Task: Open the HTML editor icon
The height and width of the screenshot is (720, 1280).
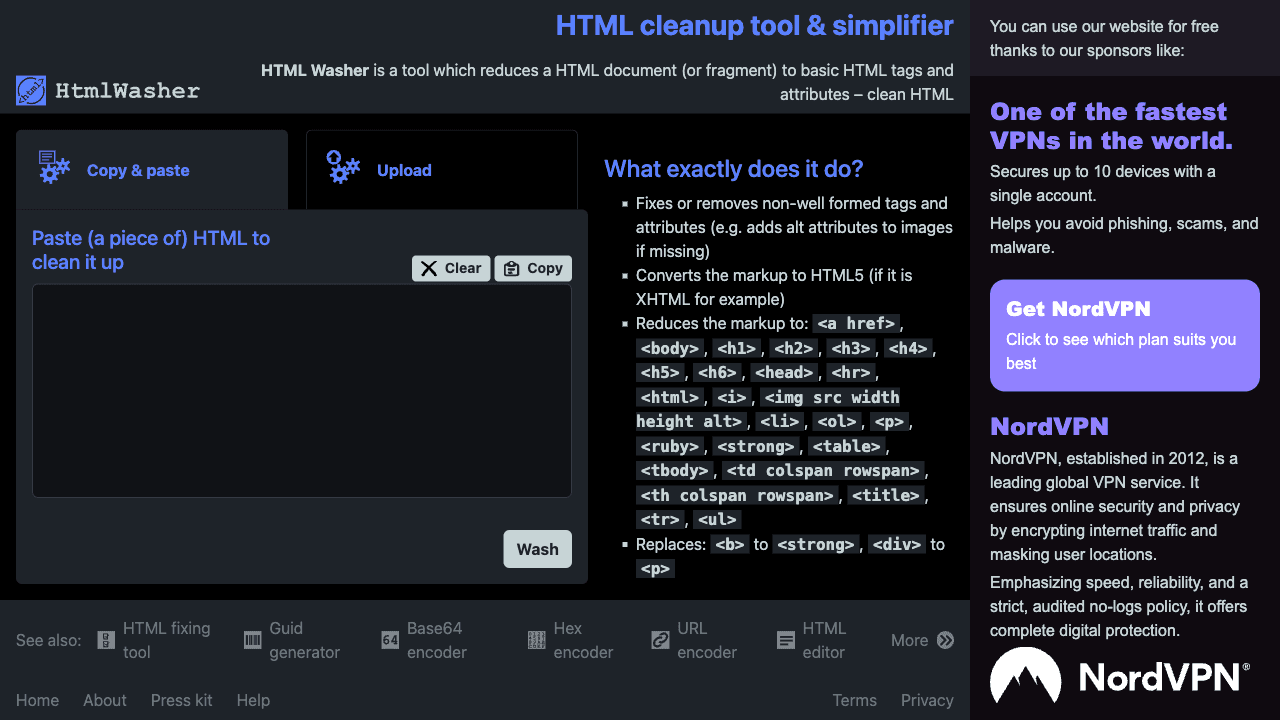Action: point(784,640)
